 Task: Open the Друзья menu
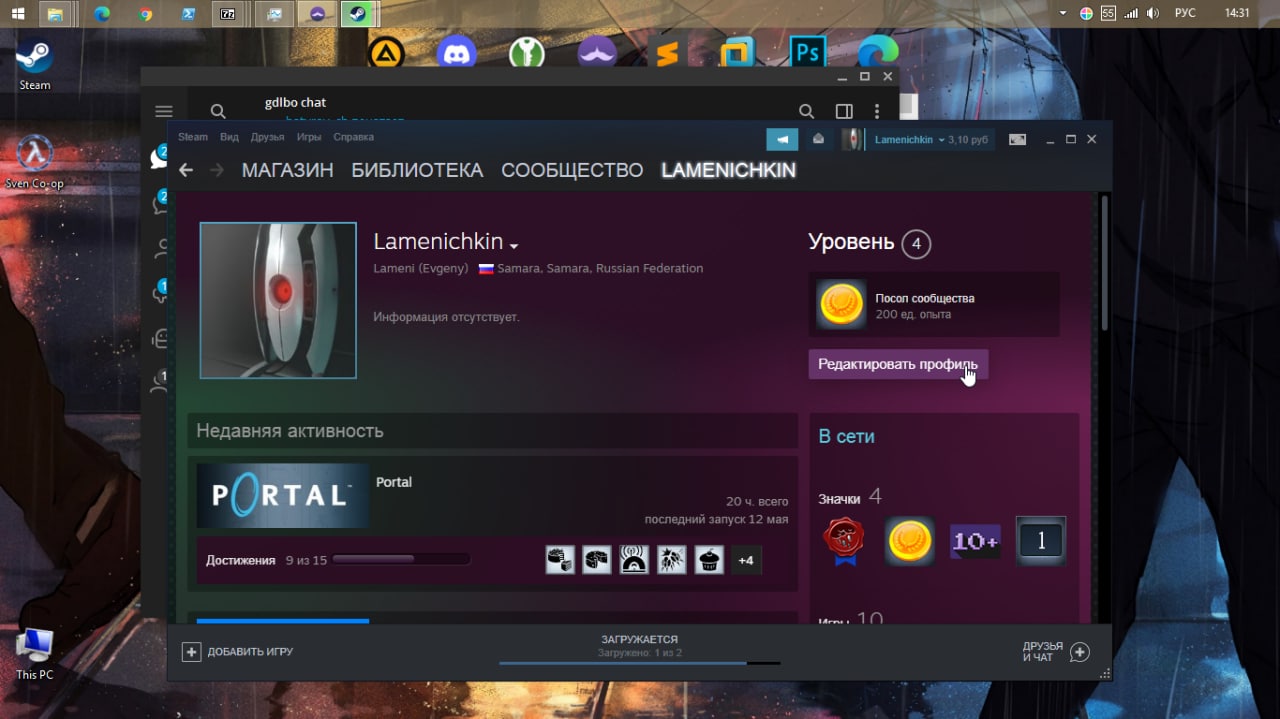tap(267, 137)
